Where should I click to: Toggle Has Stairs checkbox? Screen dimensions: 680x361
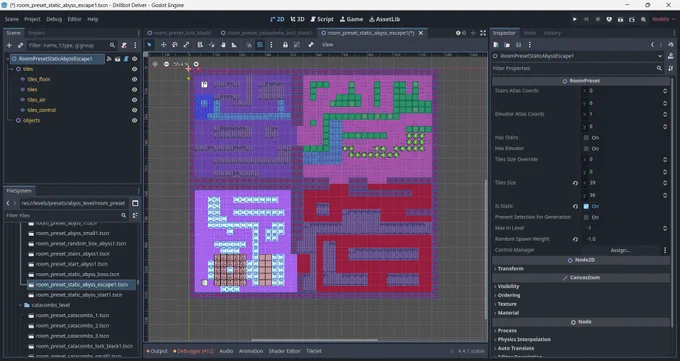[586, 138]
